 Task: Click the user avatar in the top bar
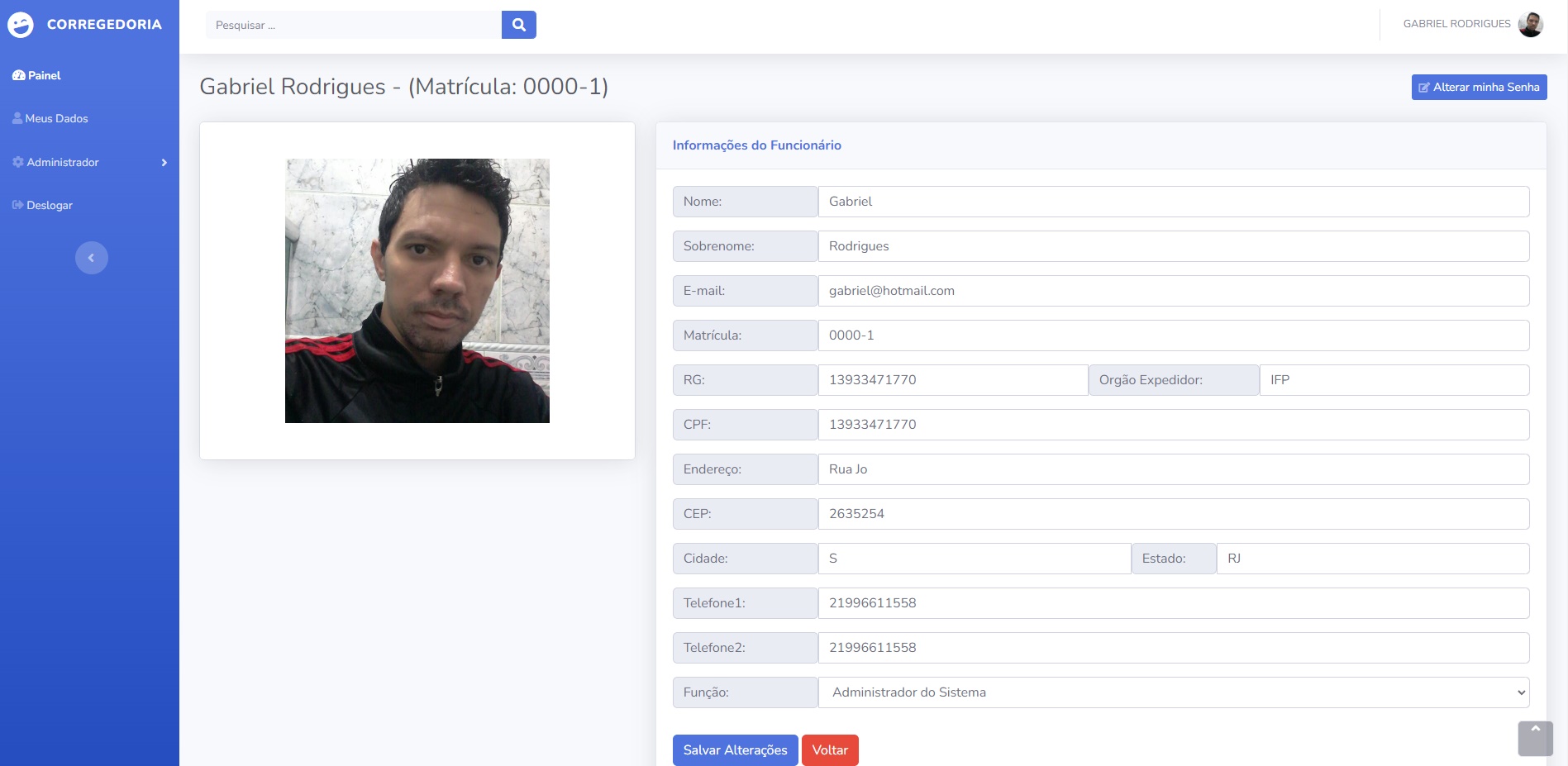[1531, 24]
